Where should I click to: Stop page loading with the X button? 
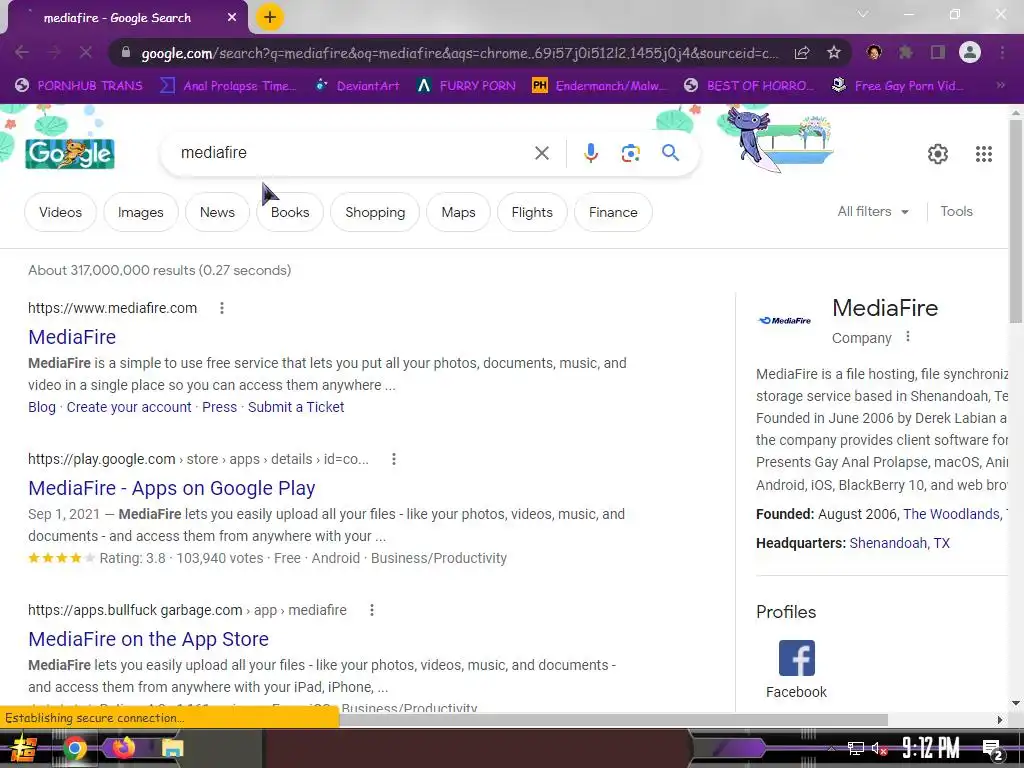click(x=86, y=52)
